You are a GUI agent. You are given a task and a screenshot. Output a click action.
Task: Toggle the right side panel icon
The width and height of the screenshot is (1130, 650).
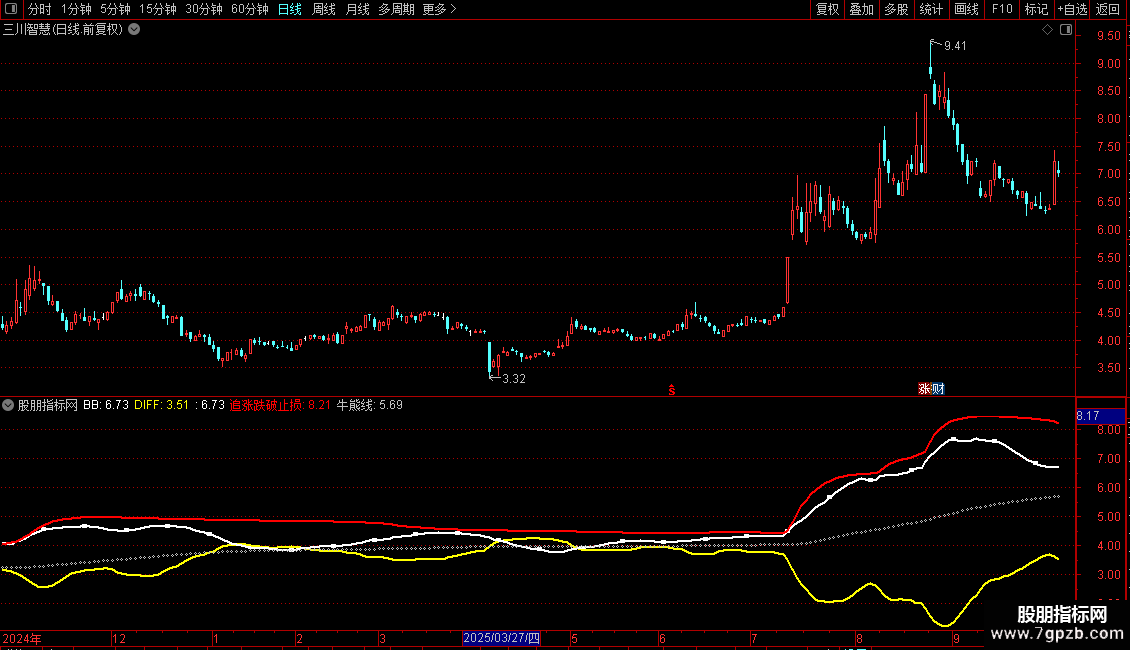click(1066, 30)
